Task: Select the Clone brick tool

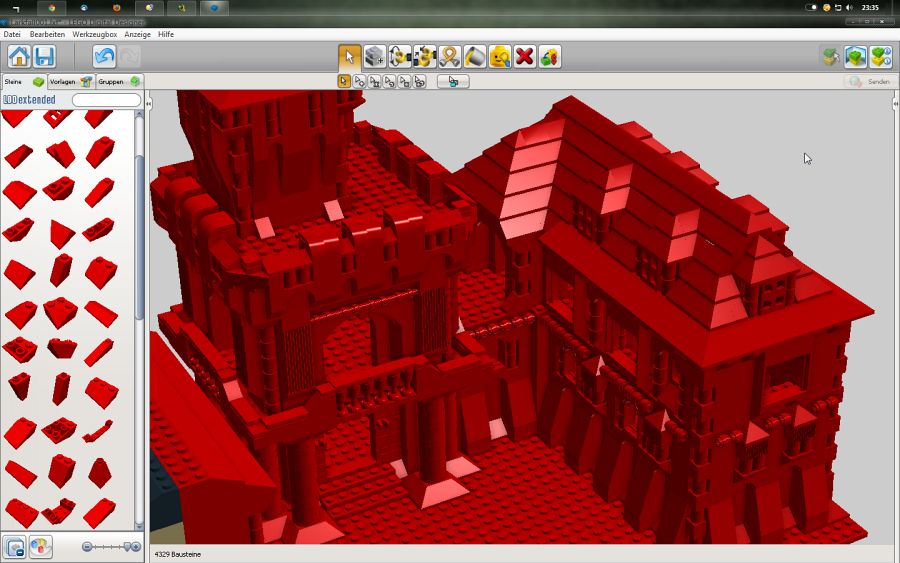Action: [x=375, y=56]
